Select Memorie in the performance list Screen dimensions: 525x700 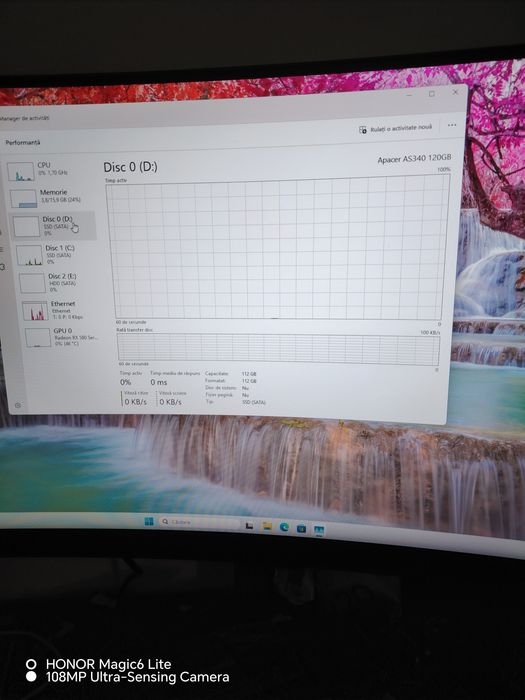[51, 198]
